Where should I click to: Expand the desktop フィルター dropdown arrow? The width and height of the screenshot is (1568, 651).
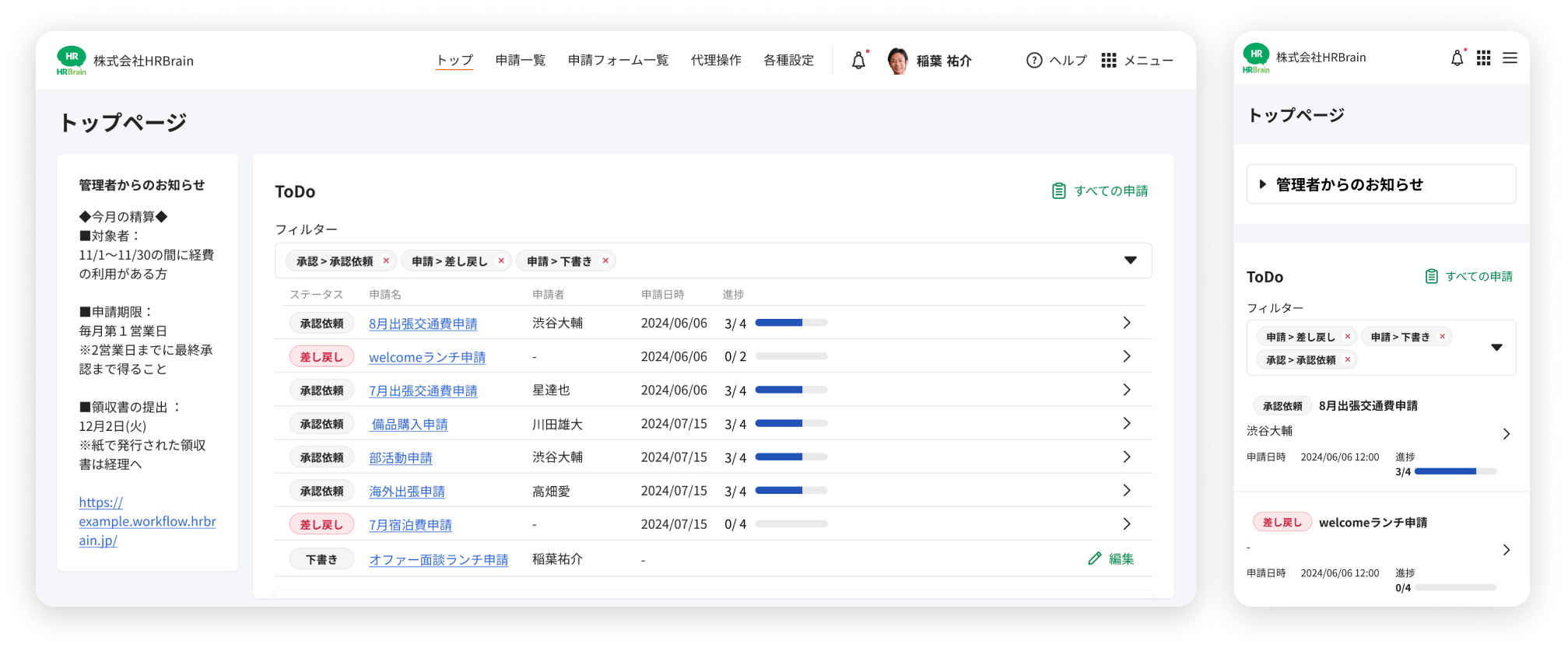(x=1131, y=261)
